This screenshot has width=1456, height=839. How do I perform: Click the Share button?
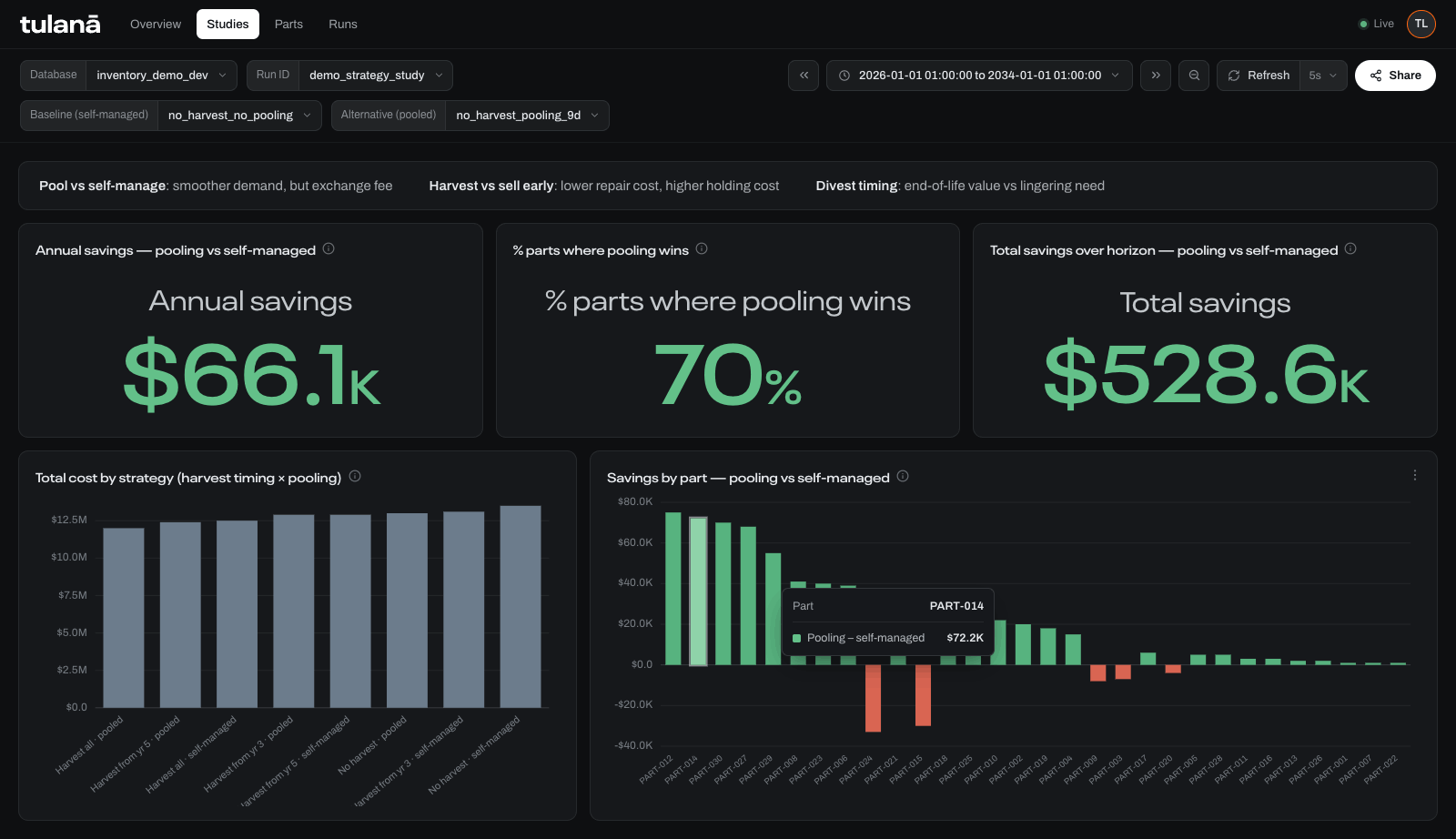[x=1395, y=76]
